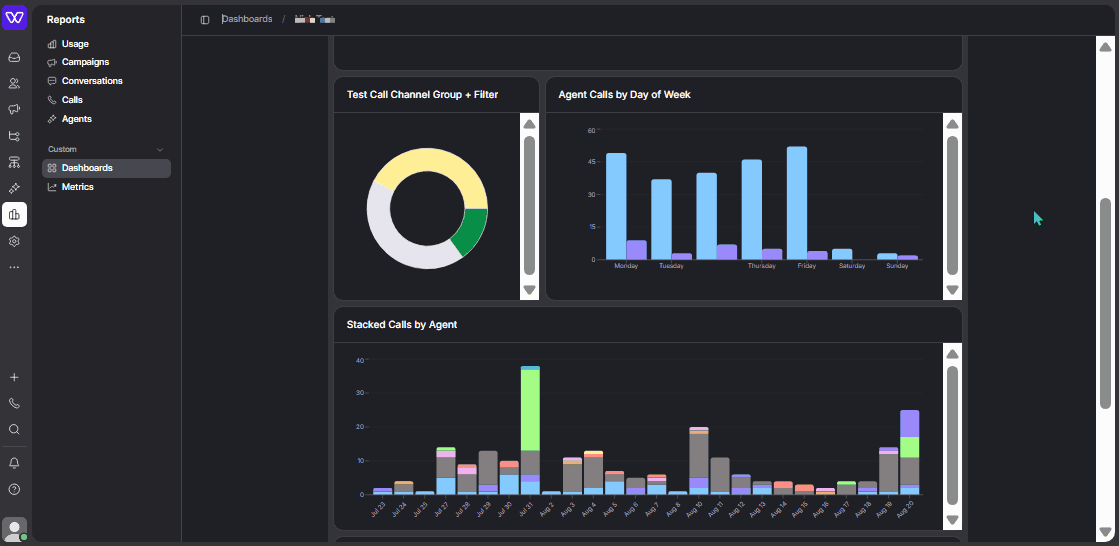Click the blue Saturday bar
This screenshot has width=1119, height=546.
pyautogui.click(x=842, y=254)
